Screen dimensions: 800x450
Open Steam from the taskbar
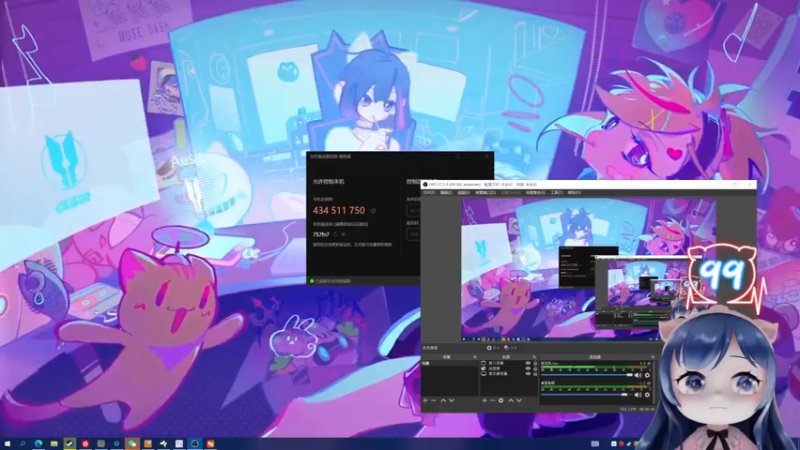click(x=69, y=444)
